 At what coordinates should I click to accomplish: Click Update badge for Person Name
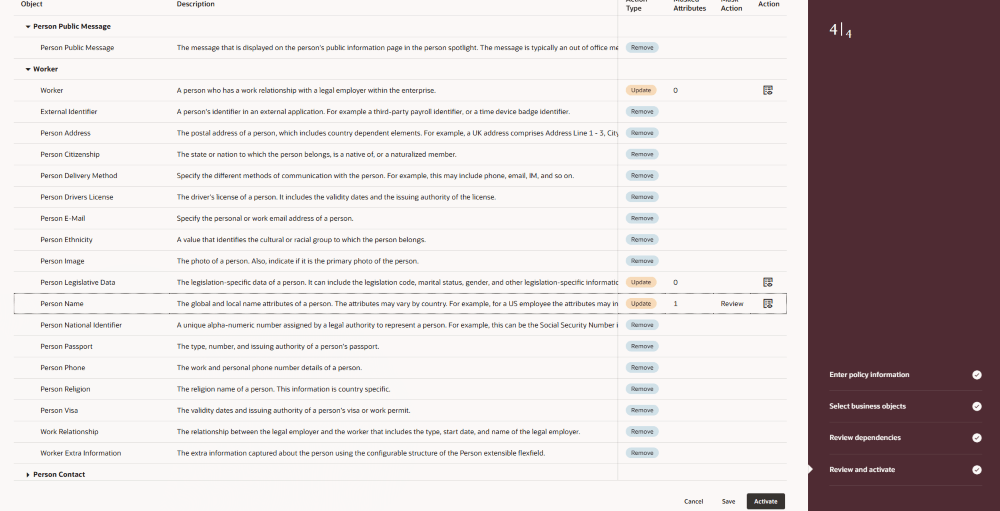tap(640, 304)
